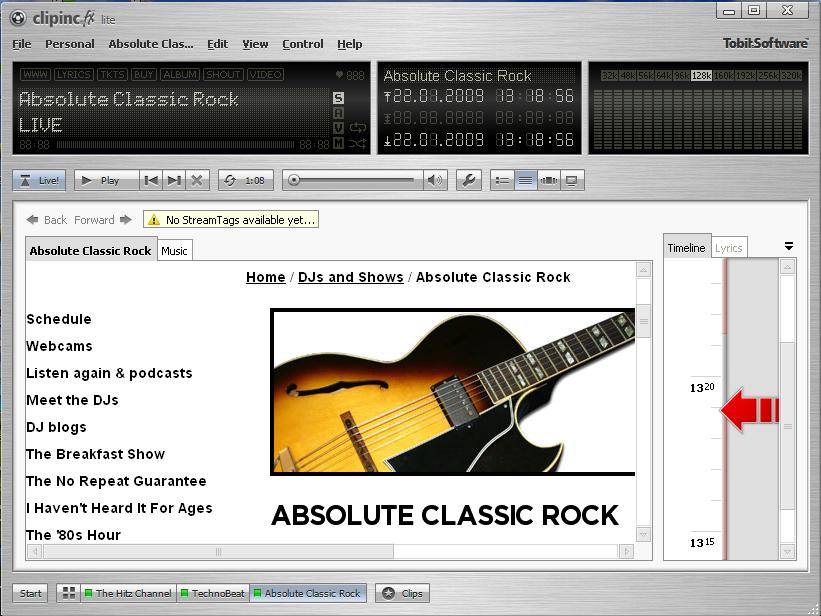Screen dimensions: 821x616
Task: Click the web page horizontal scrollbar
Action: (x=330, y=551)
